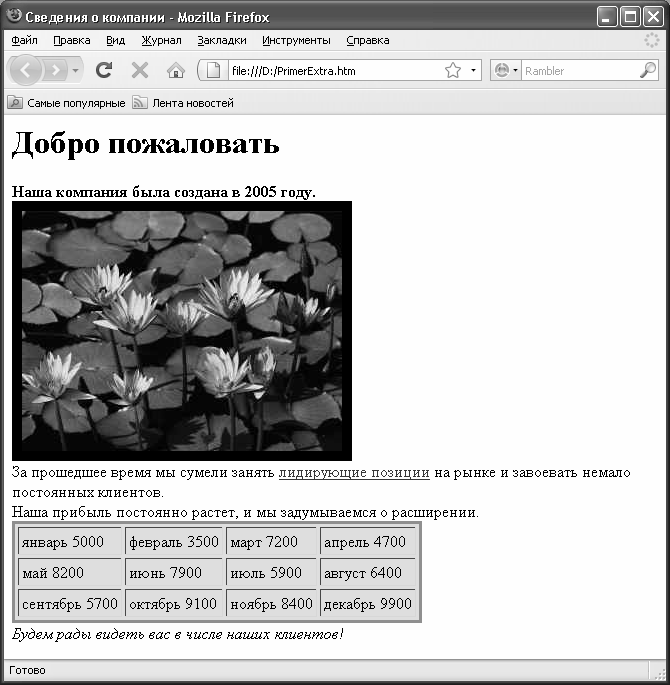Expand the address bar URL dropdown
670x685 pixels.
pos(473,70)
